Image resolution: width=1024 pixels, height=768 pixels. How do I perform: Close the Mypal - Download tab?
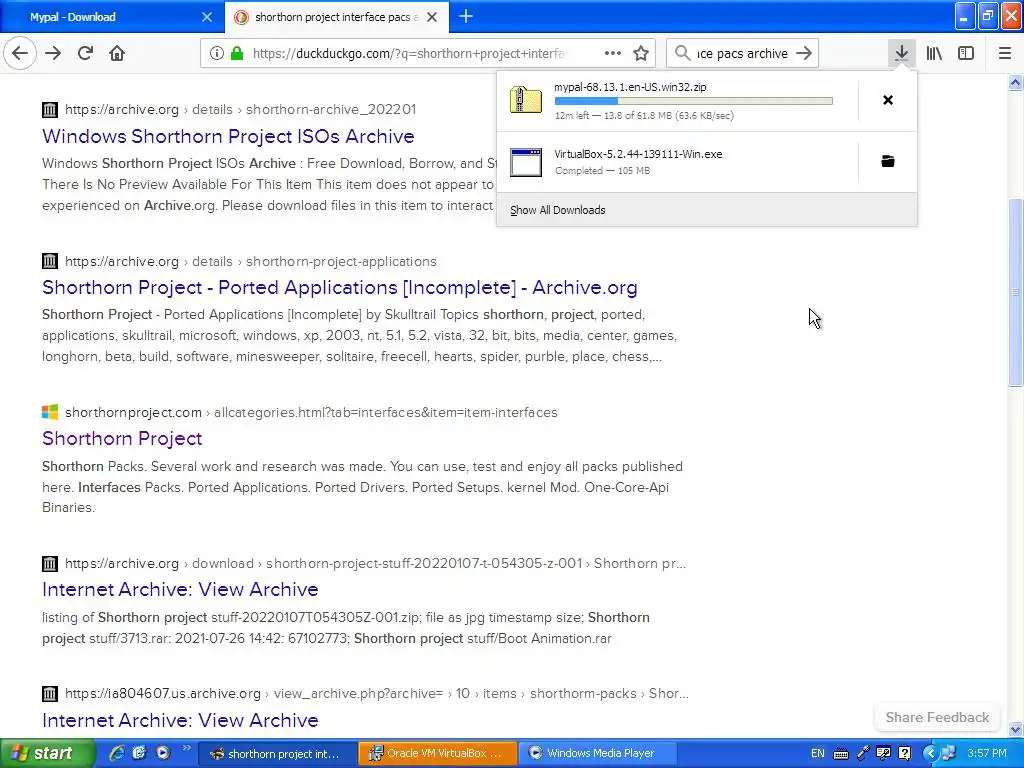pos(207,17)
